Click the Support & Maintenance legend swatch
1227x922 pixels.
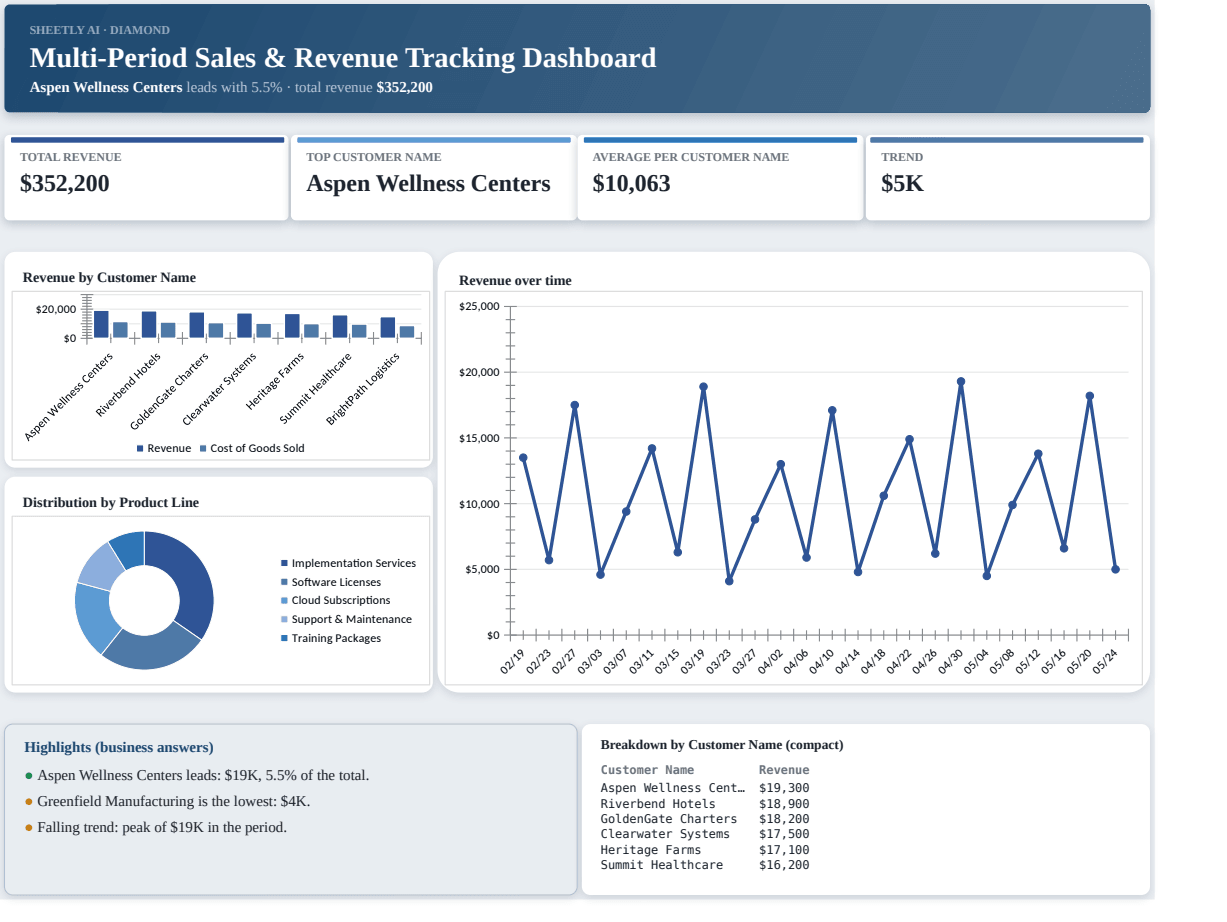pos(285,620)
